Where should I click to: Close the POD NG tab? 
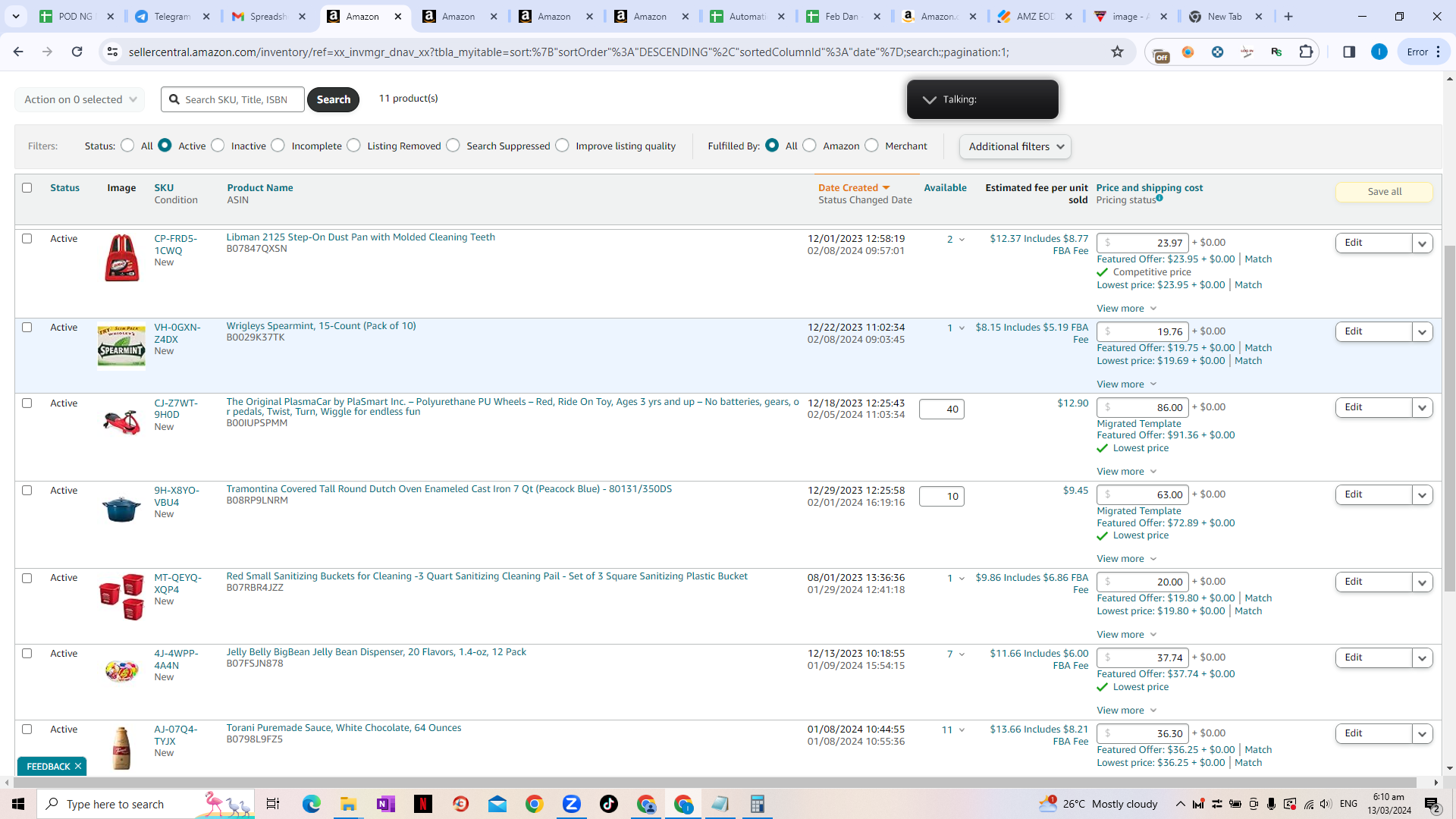pyautogui.click(x=110, y=16)
